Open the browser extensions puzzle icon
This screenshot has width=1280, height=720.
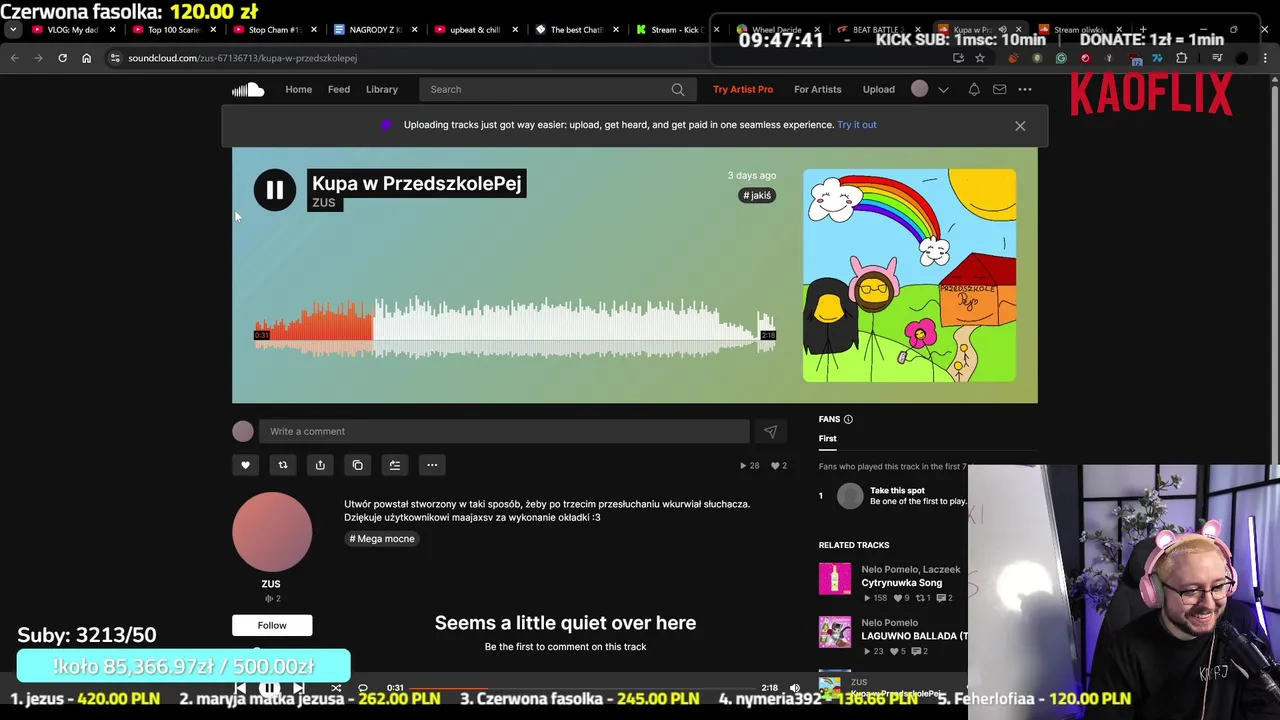click(x=1182, y=58)
